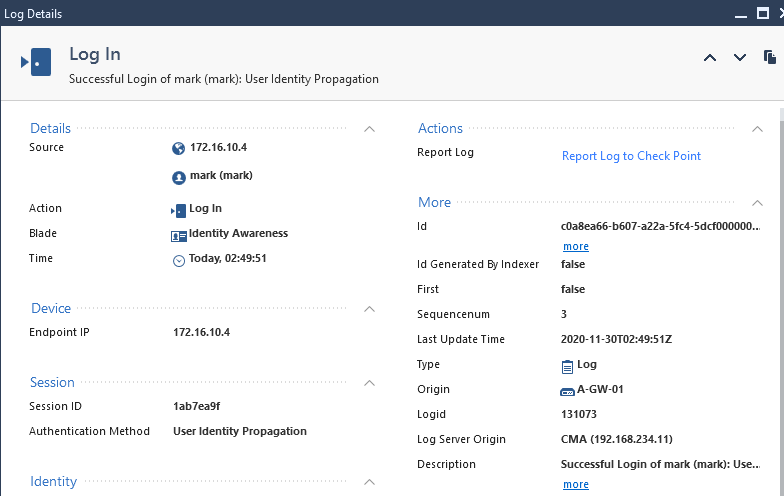Go to the next log entry arrow
This screenshot has width=784, height=496.
click(x=740, y=58)
